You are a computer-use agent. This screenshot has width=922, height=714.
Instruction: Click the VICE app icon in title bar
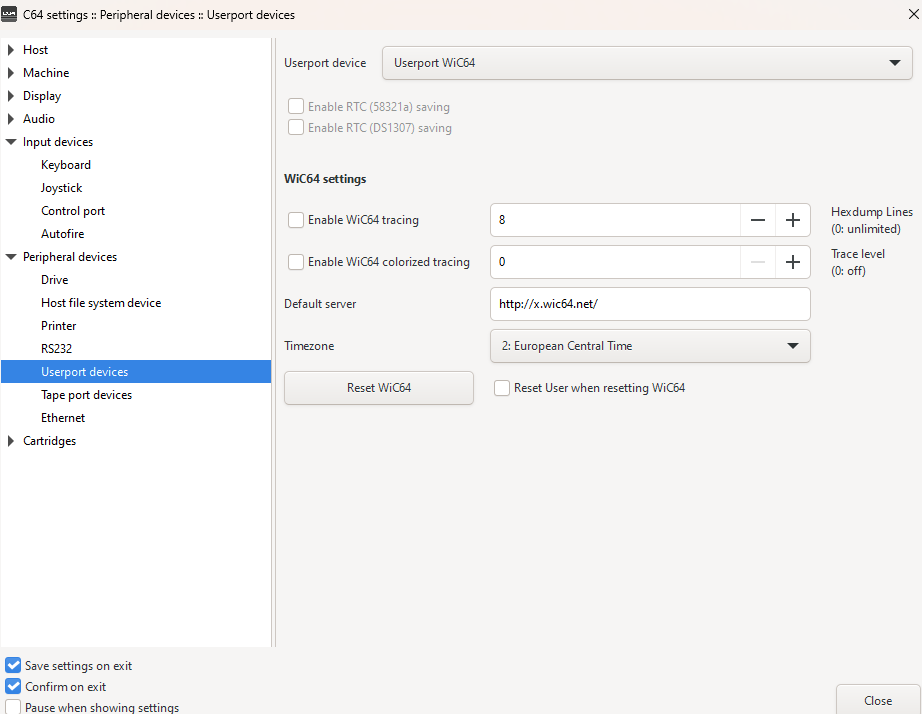pos(9,14)
